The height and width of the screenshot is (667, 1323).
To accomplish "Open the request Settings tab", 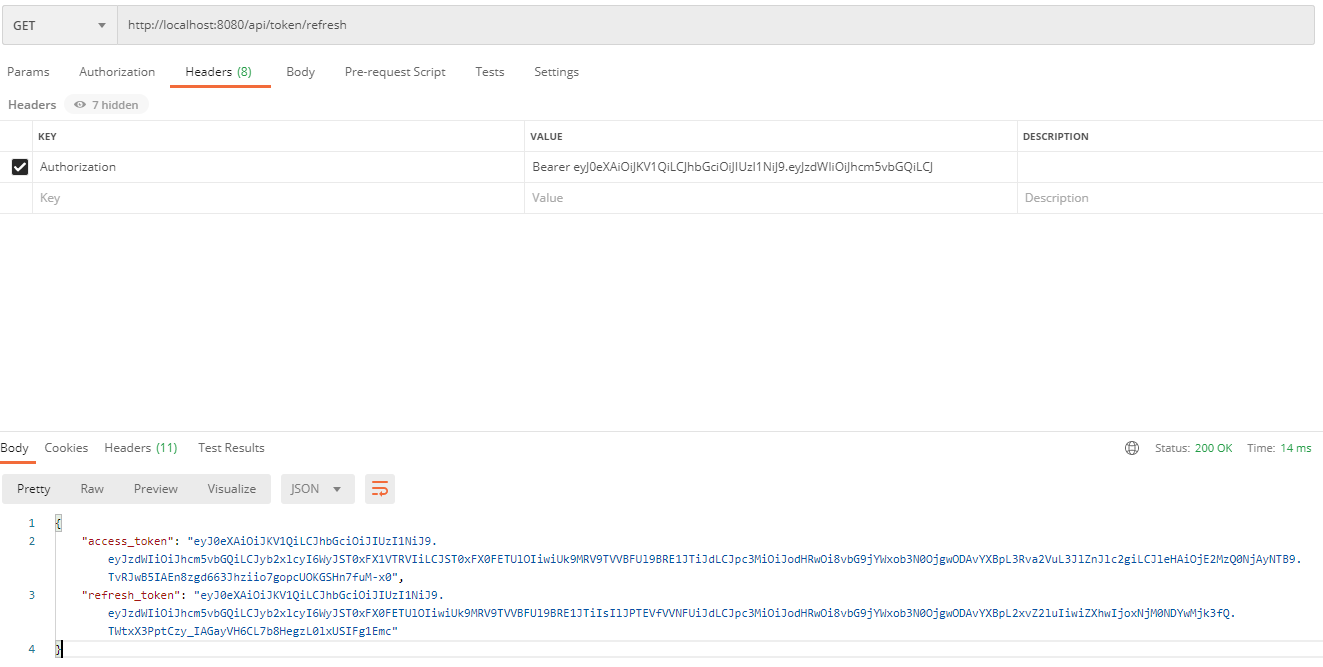I will 556,71.
